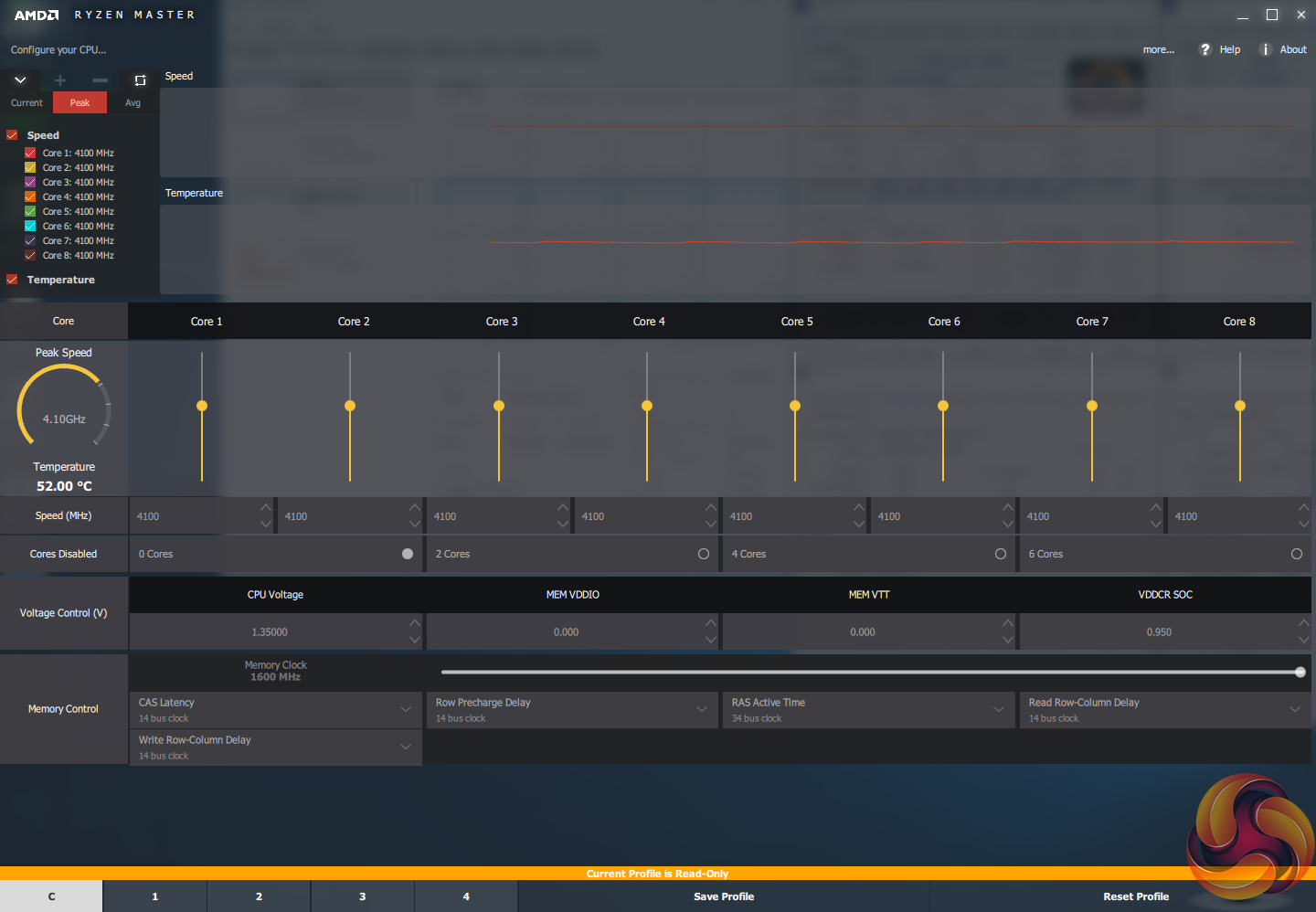Increase Core 1 speed with the up arrow
This screenshot has height=912, width=1316.
(x=266, y=507)
